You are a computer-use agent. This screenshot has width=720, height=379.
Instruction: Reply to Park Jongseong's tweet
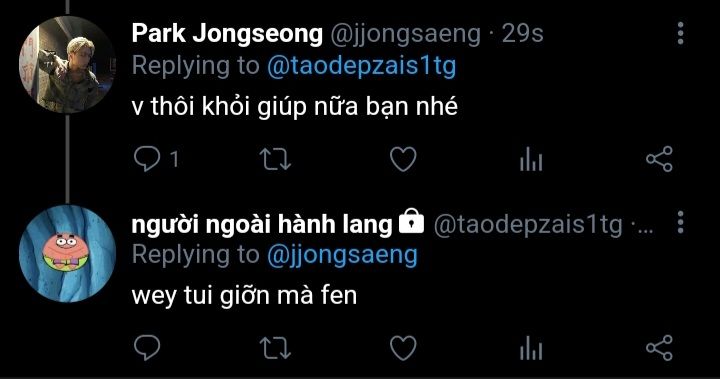point(147,159)
